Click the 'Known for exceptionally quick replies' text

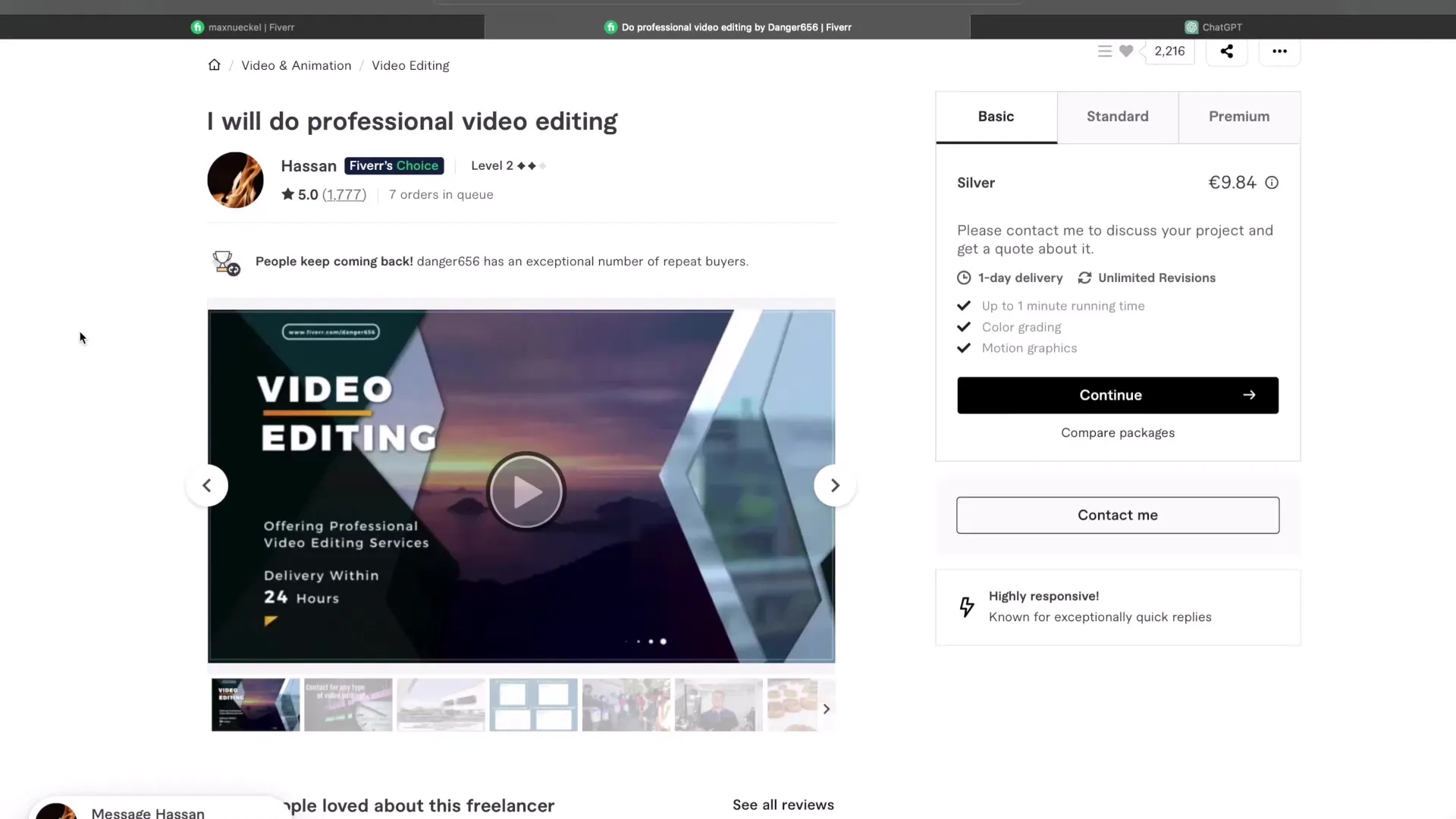click(1100, 617)
